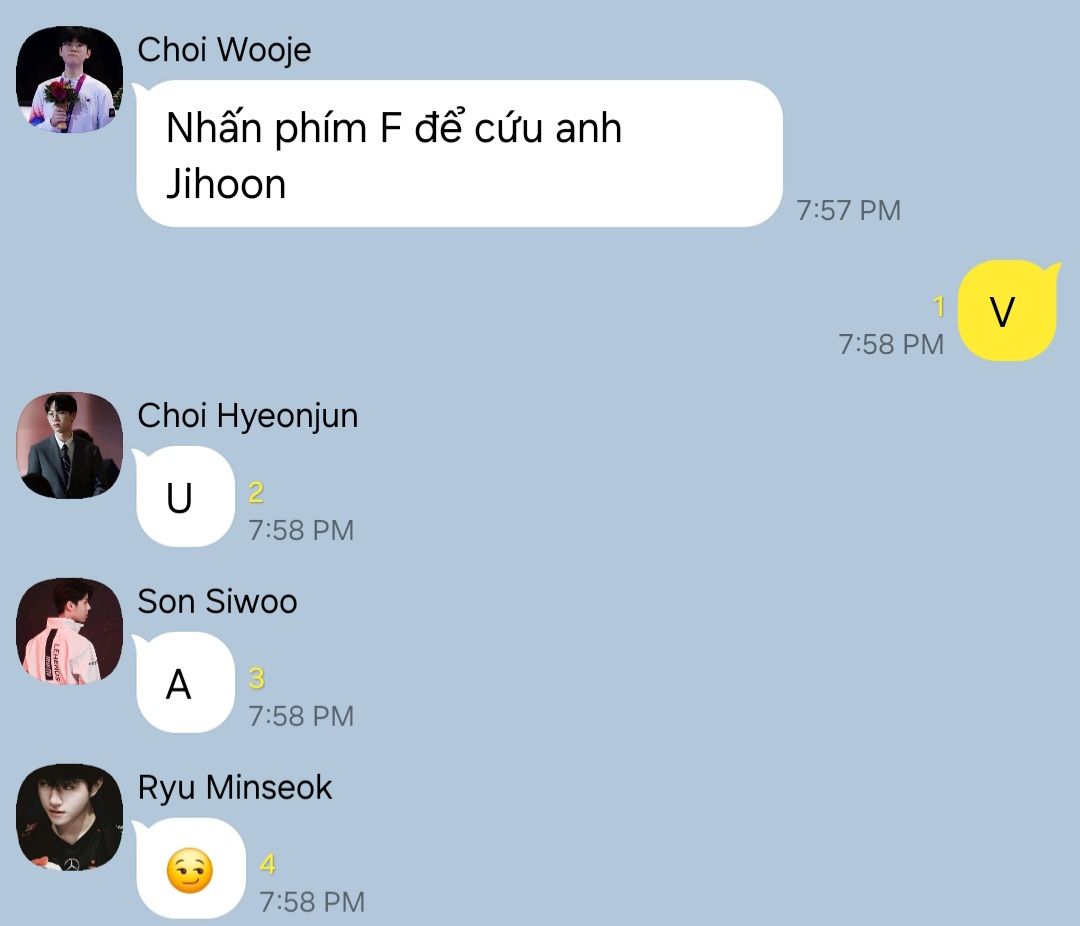Tap the yellow "V" sent message bubble
Viewport: 1080px width, 926px height.
pos(1008,311)
